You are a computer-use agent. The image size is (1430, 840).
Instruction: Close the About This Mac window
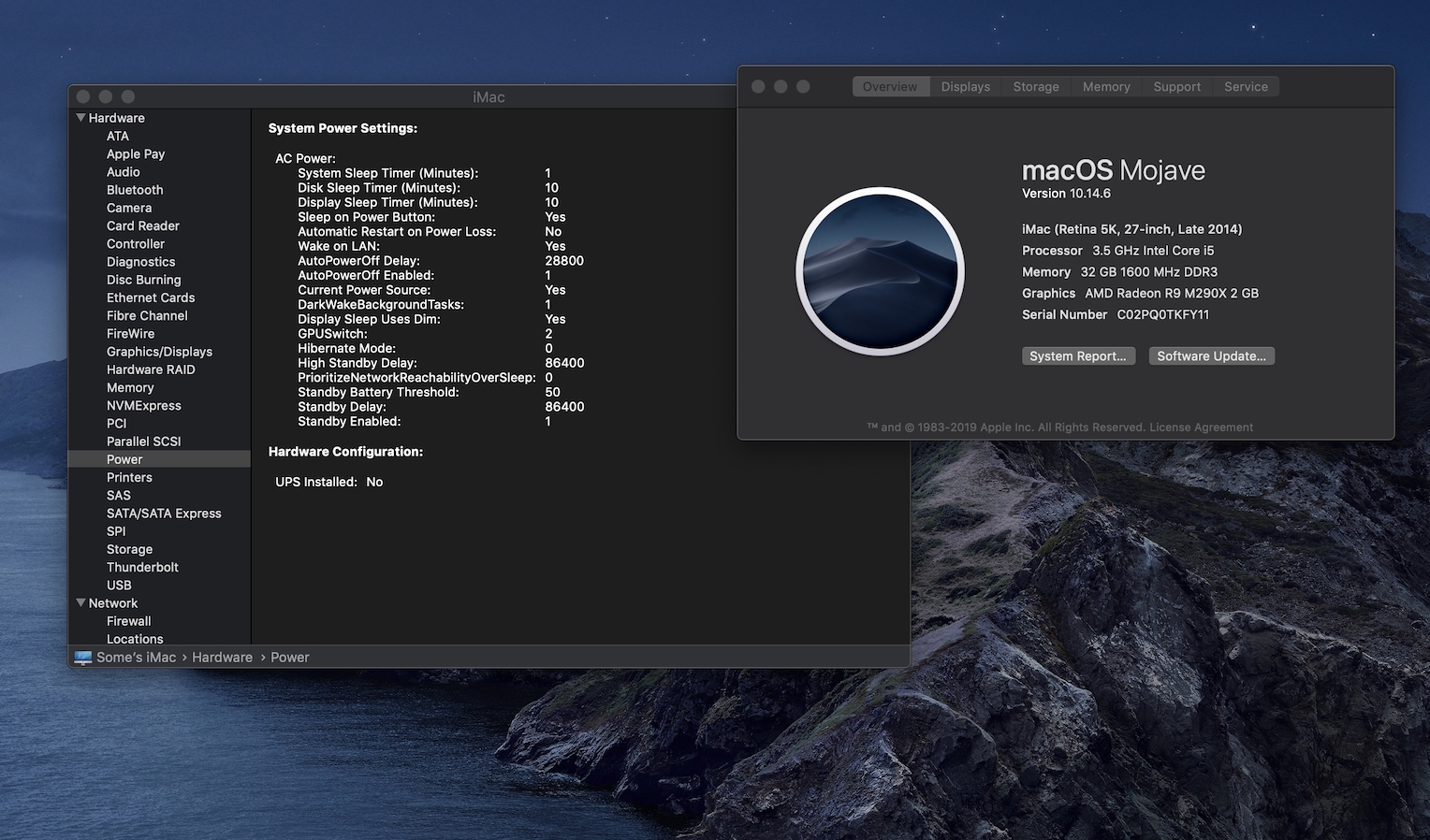(x=758, y=87)
